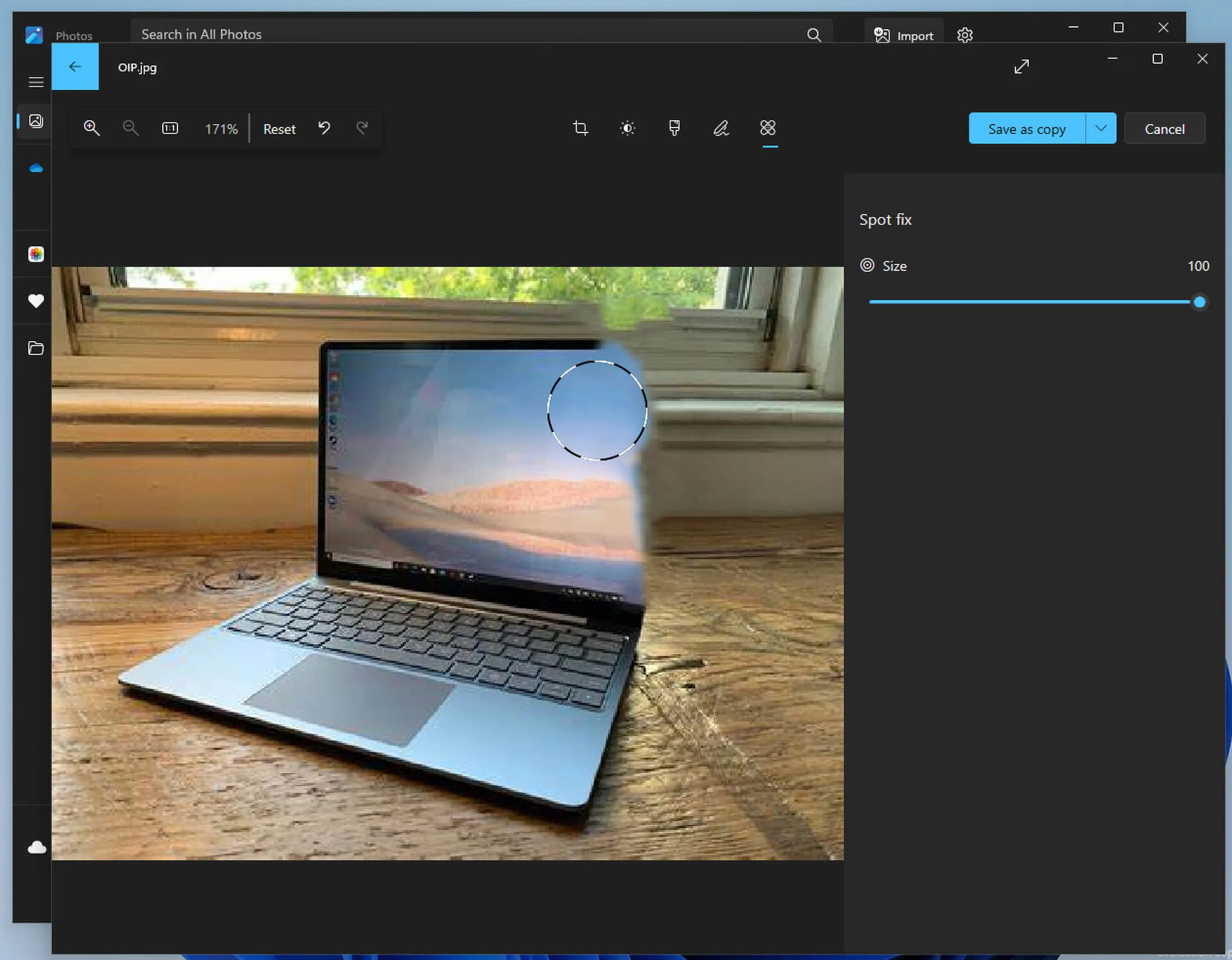
Task: Click Save as copy dropdown arrow
Action: click(x=1100, y=128)
